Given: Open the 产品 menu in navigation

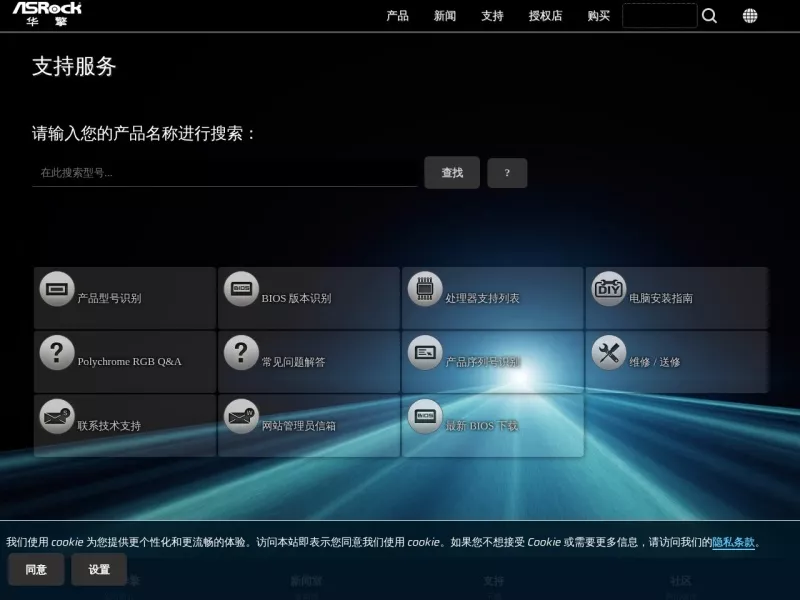Looking at the screenshot, I should [x=397, y=16].
